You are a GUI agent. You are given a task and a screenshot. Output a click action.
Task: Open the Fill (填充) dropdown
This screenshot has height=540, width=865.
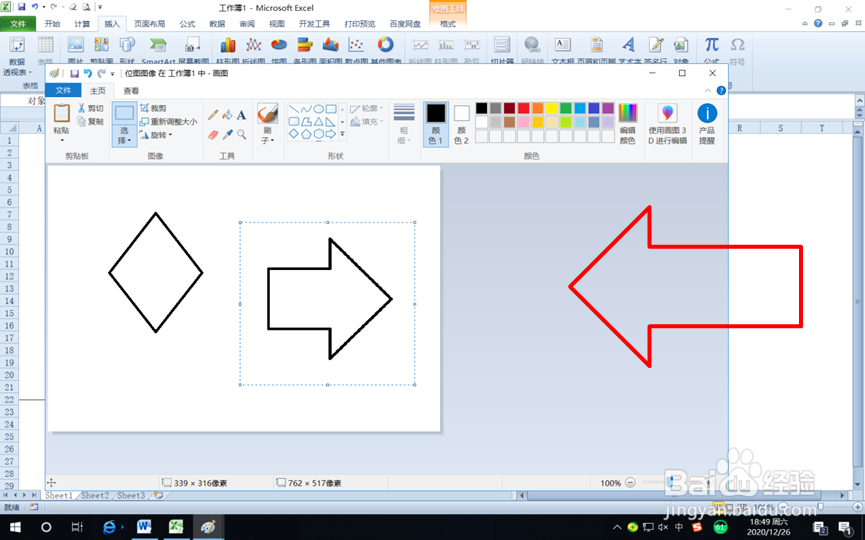pos(367,121)
